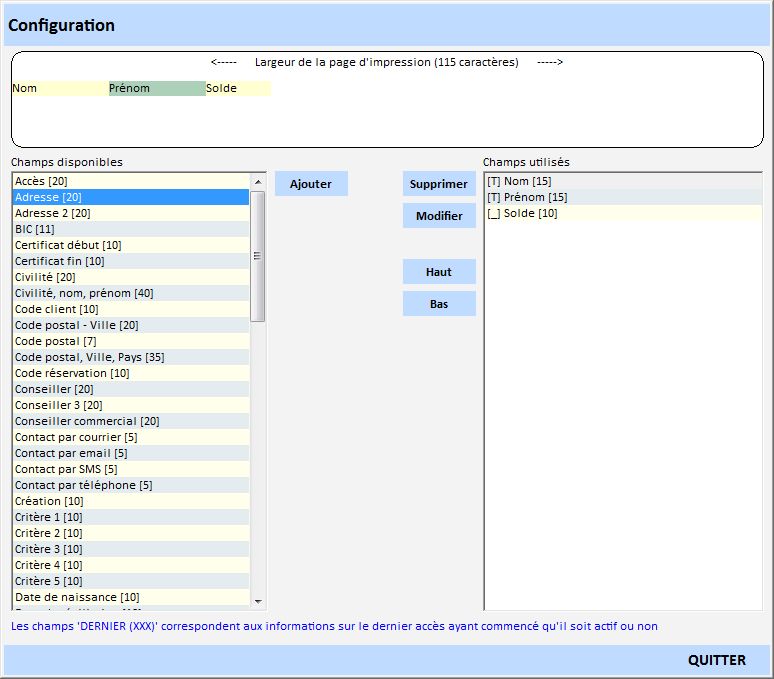Click QUITTER to exit configuration
The height and width of the screenshot is (679, 774).
(x=716, y=660)
